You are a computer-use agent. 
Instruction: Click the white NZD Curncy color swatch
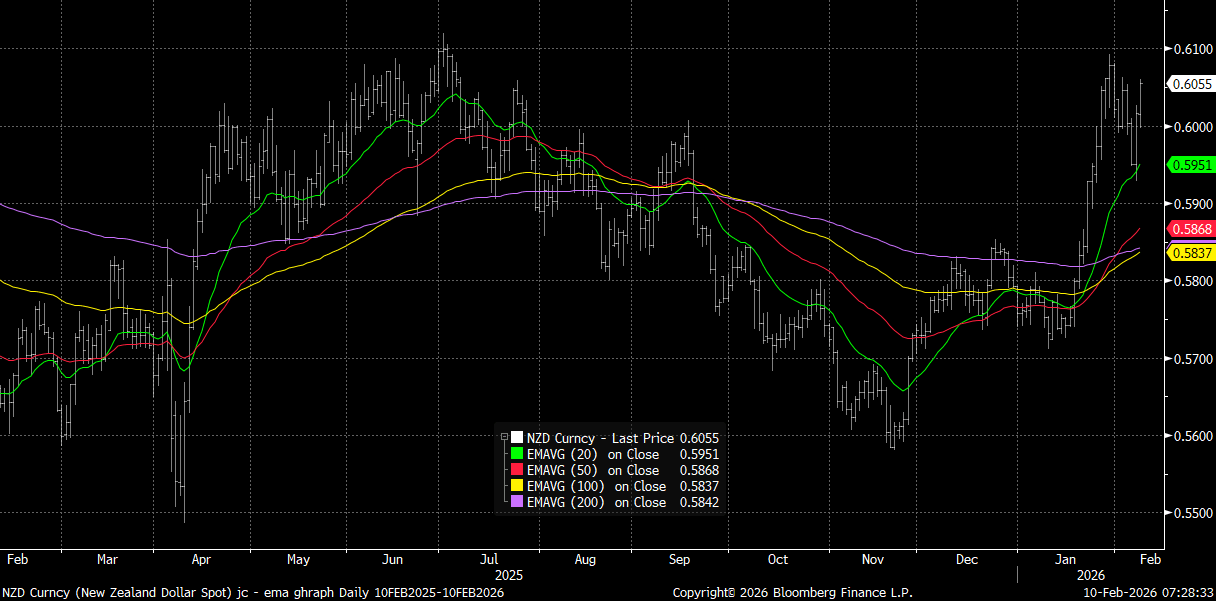(517, 438)
